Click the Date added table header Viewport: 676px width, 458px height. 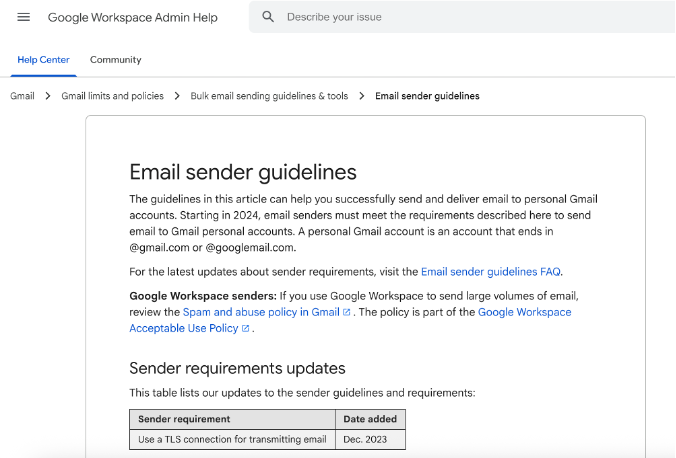pos(370,419)
